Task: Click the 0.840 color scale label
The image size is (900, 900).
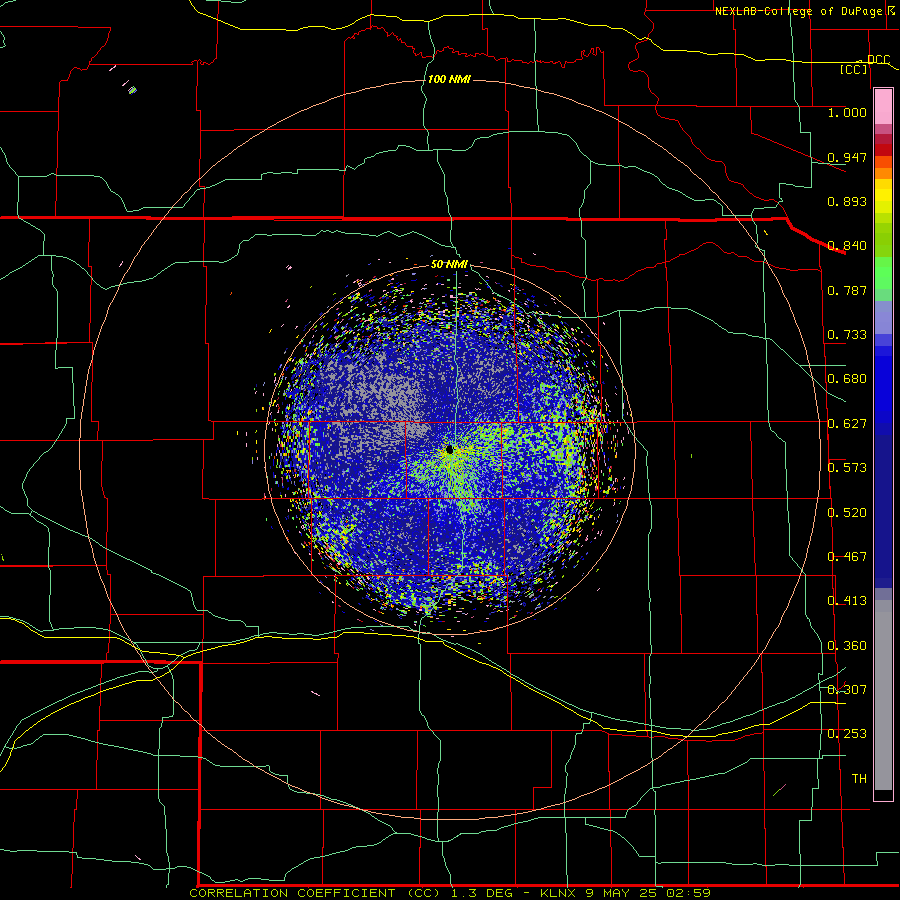Action: point(847,246)
